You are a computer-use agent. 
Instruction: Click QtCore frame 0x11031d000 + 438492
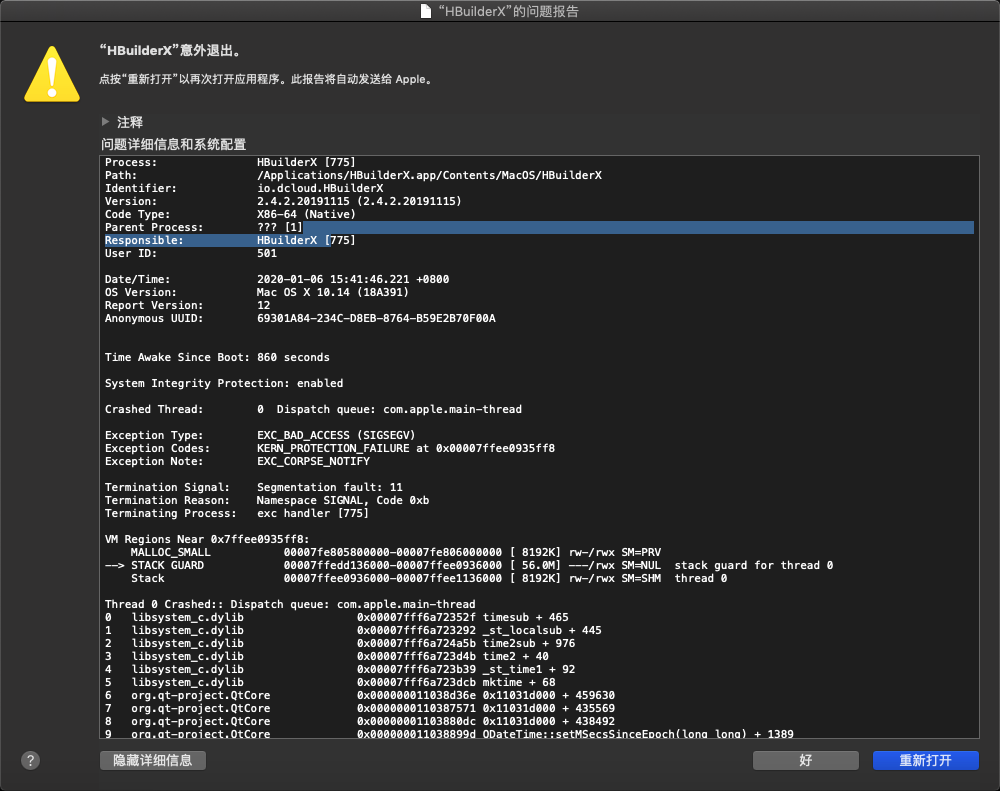[549, 721]
